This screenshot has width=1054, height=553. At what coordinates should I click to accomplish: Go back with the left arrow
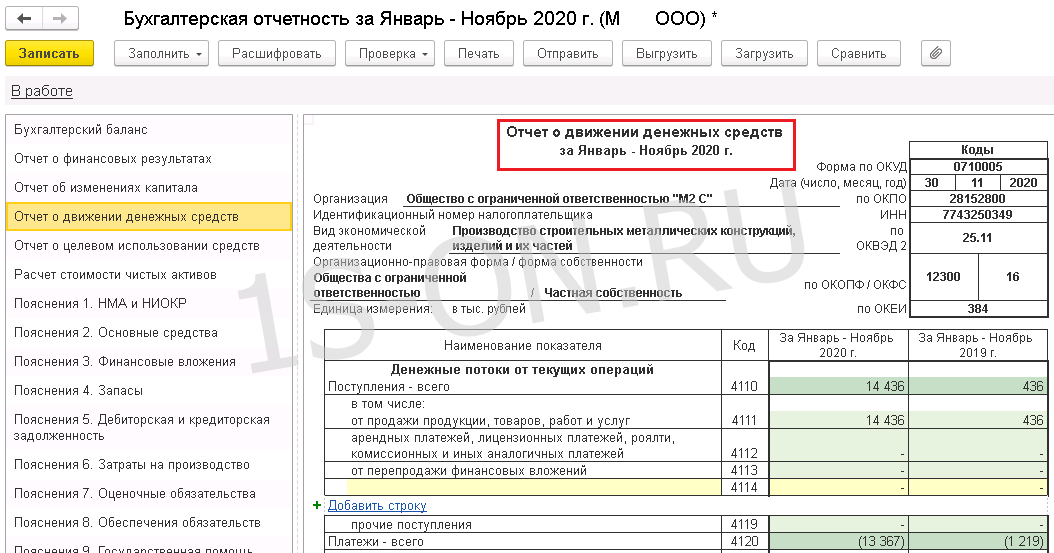pyautogui.click(x=24, y=19)
